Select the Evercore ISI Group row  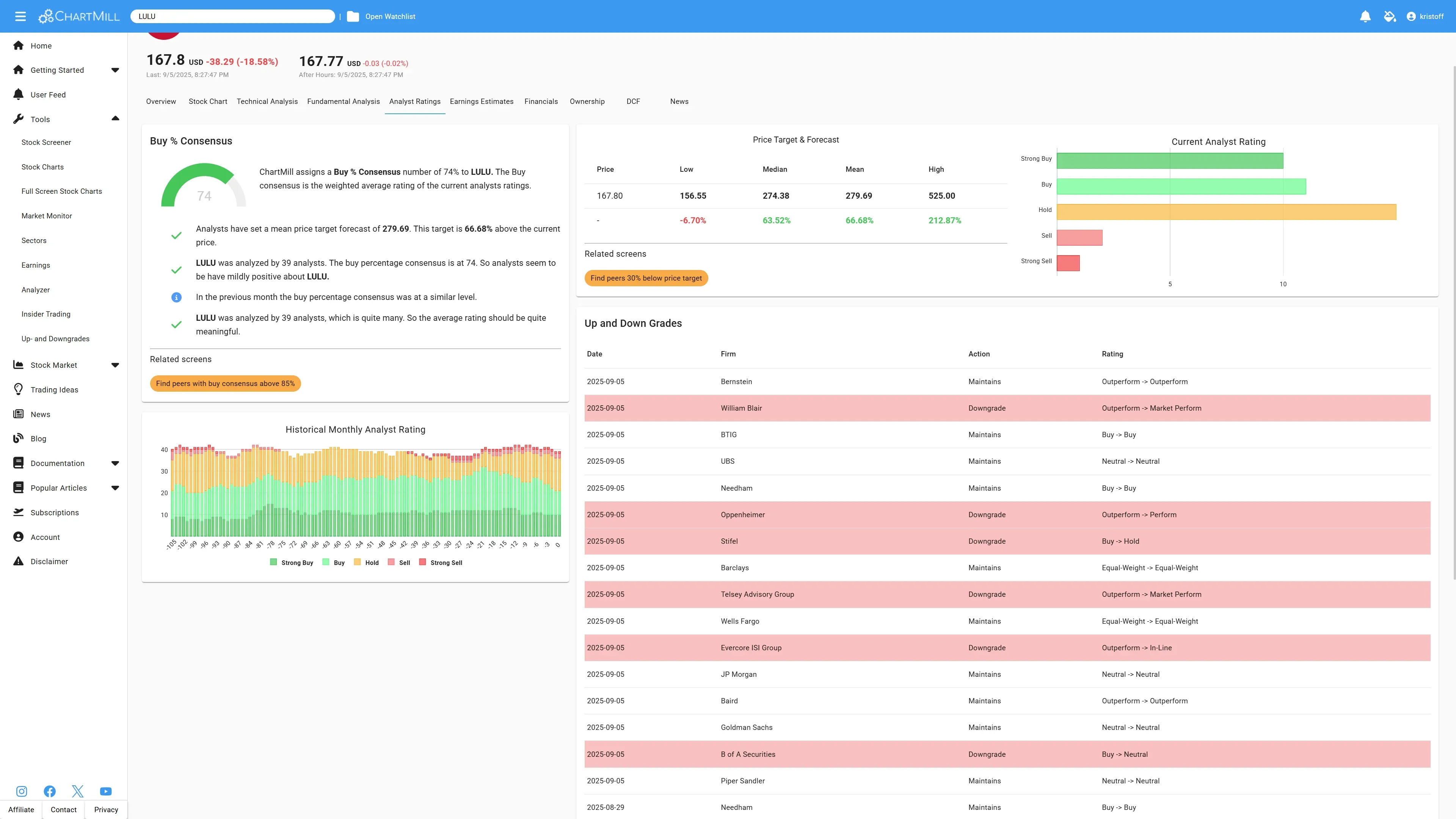(1007, 648)
